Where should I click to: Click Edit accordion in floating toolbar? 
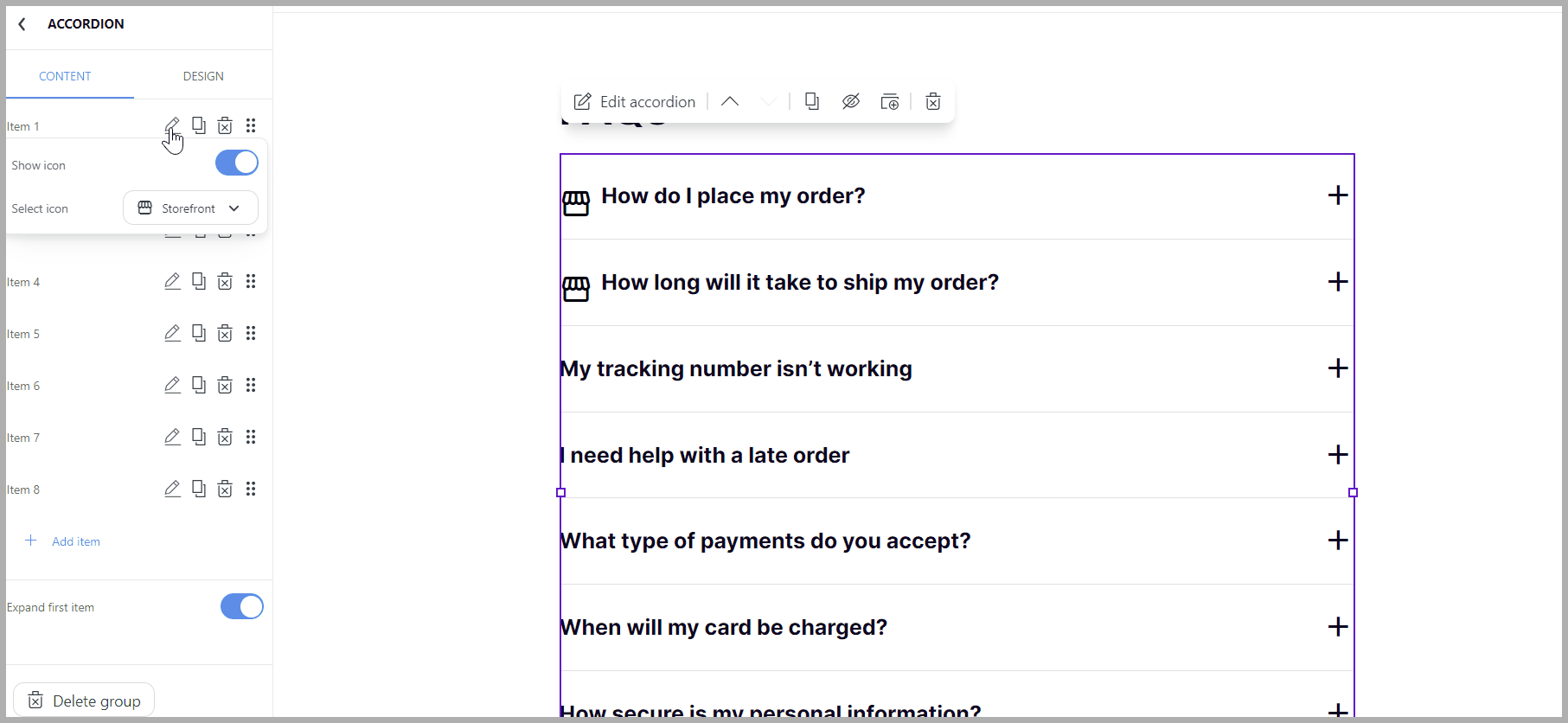(x=635, y=102)
